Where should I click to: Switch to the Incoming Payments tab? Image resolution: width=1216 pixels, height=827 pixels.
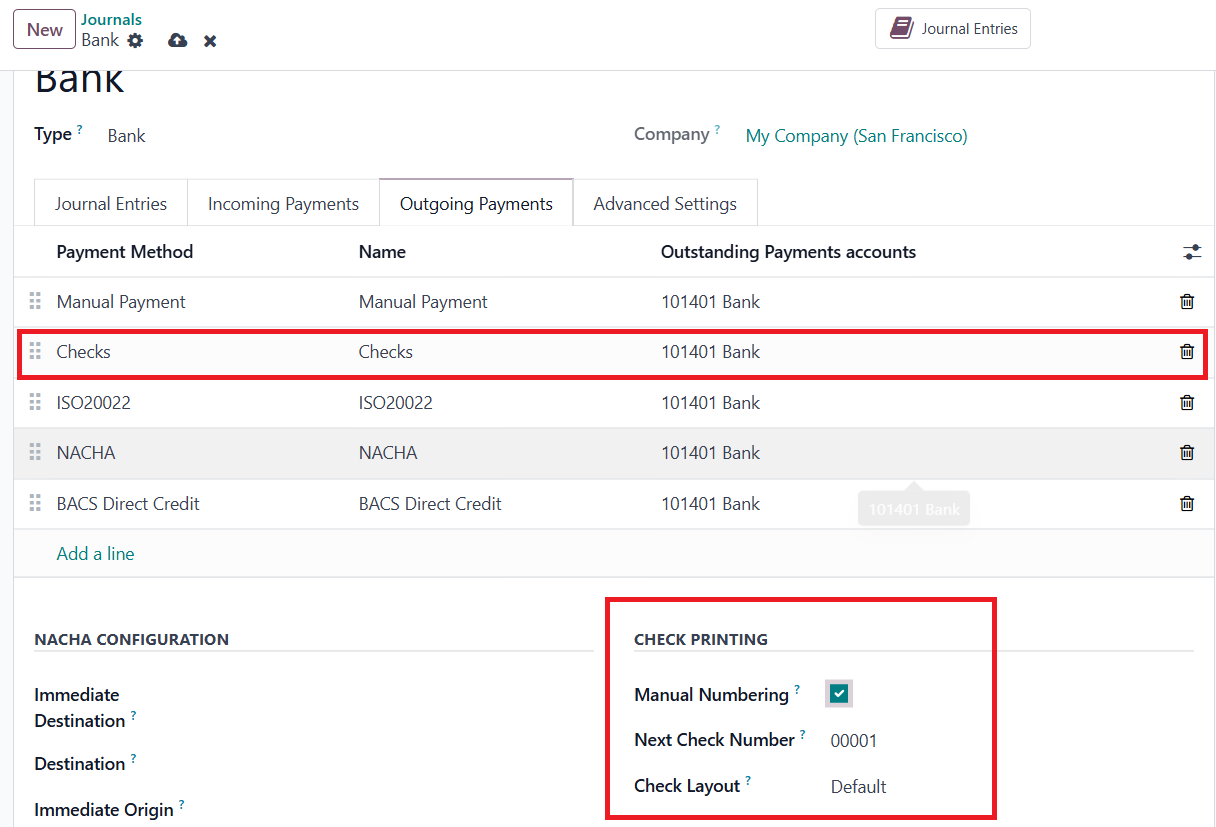[x=283, y=204]
